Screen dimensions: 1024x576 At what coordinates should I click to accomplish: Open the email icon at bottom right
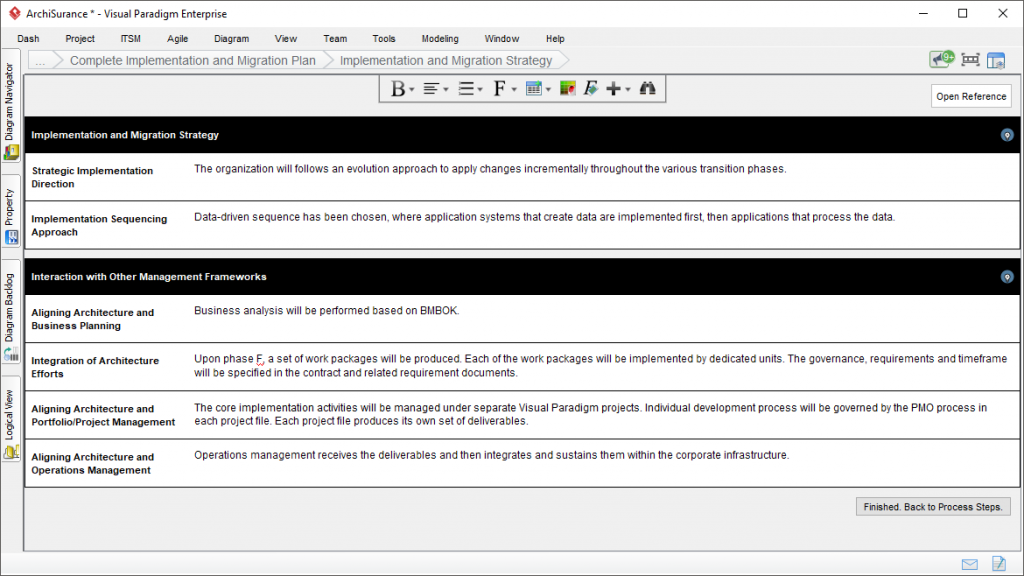[x=968, y=563]
